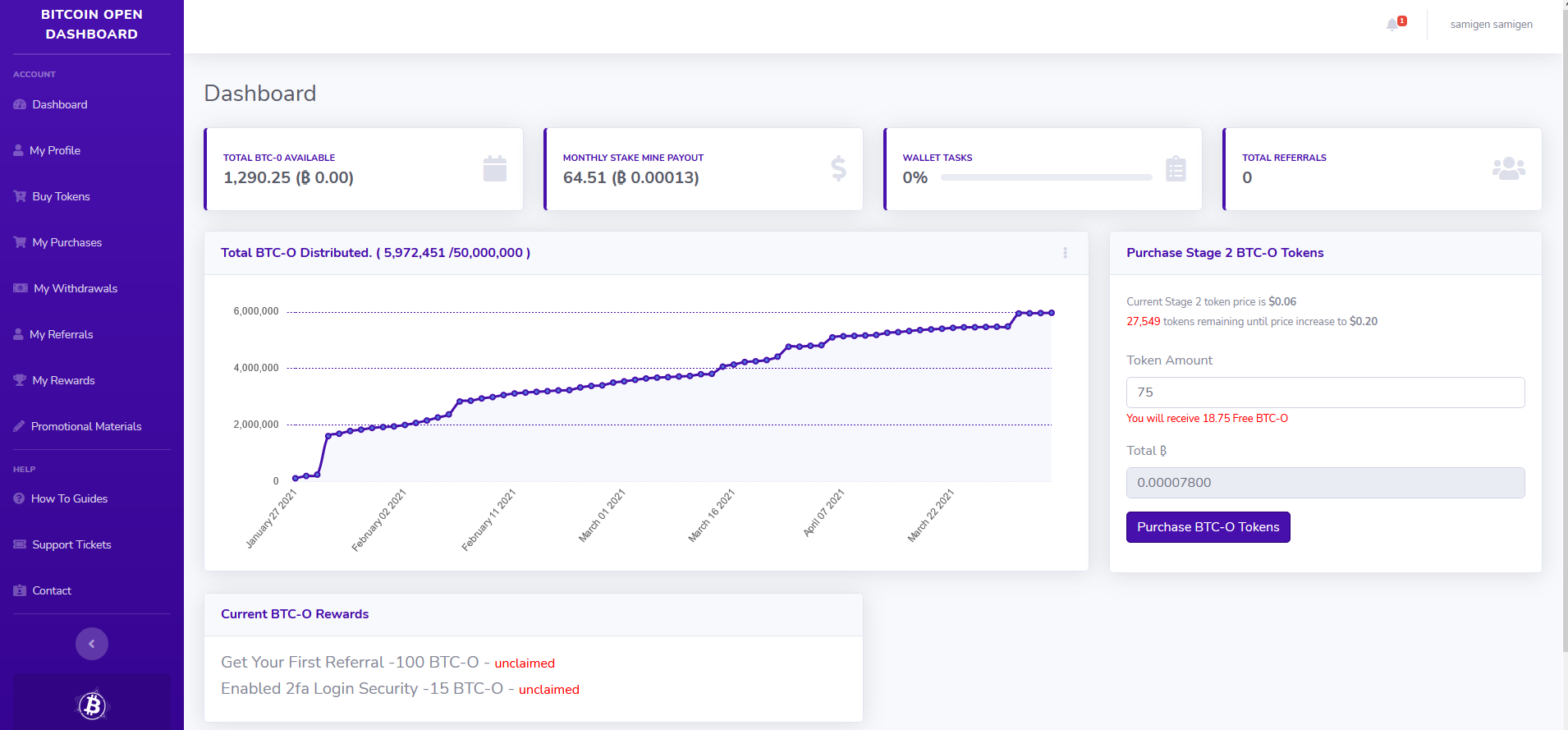This screenshot has width=1568, height=730.
Task: Click the clipboard icon in Wallet Tasks card
Action: [x=1176, y=168]
